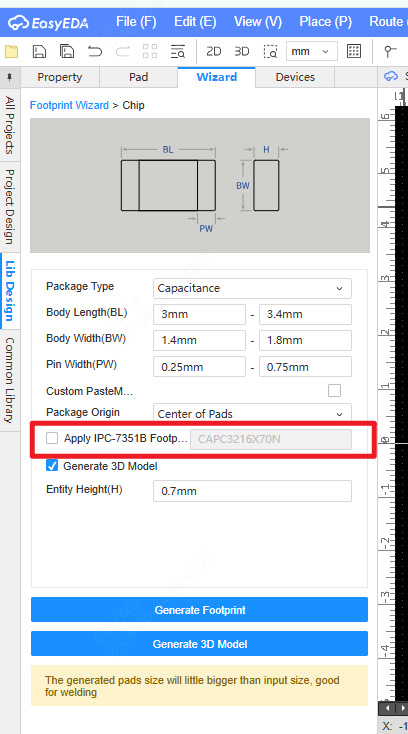Click the CAPC3216X70N name field

(x=270, y=439)
